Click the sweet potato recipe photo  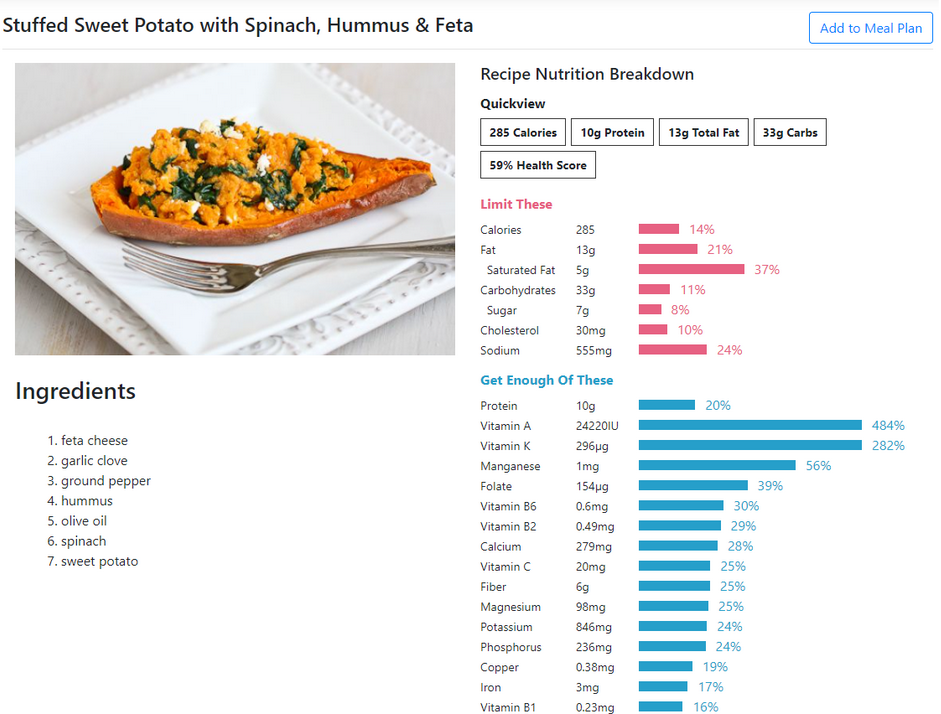tap(234, 208)
